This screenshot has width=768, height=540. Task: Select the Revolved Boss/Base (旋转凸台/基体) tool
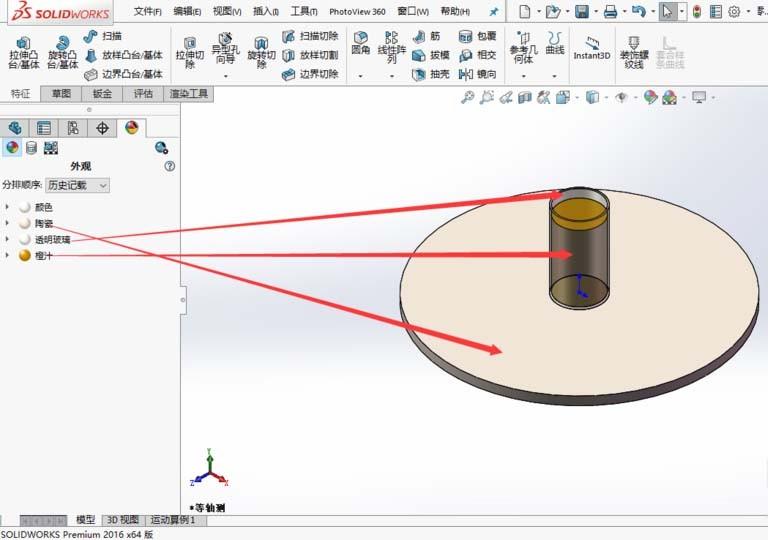62,53
